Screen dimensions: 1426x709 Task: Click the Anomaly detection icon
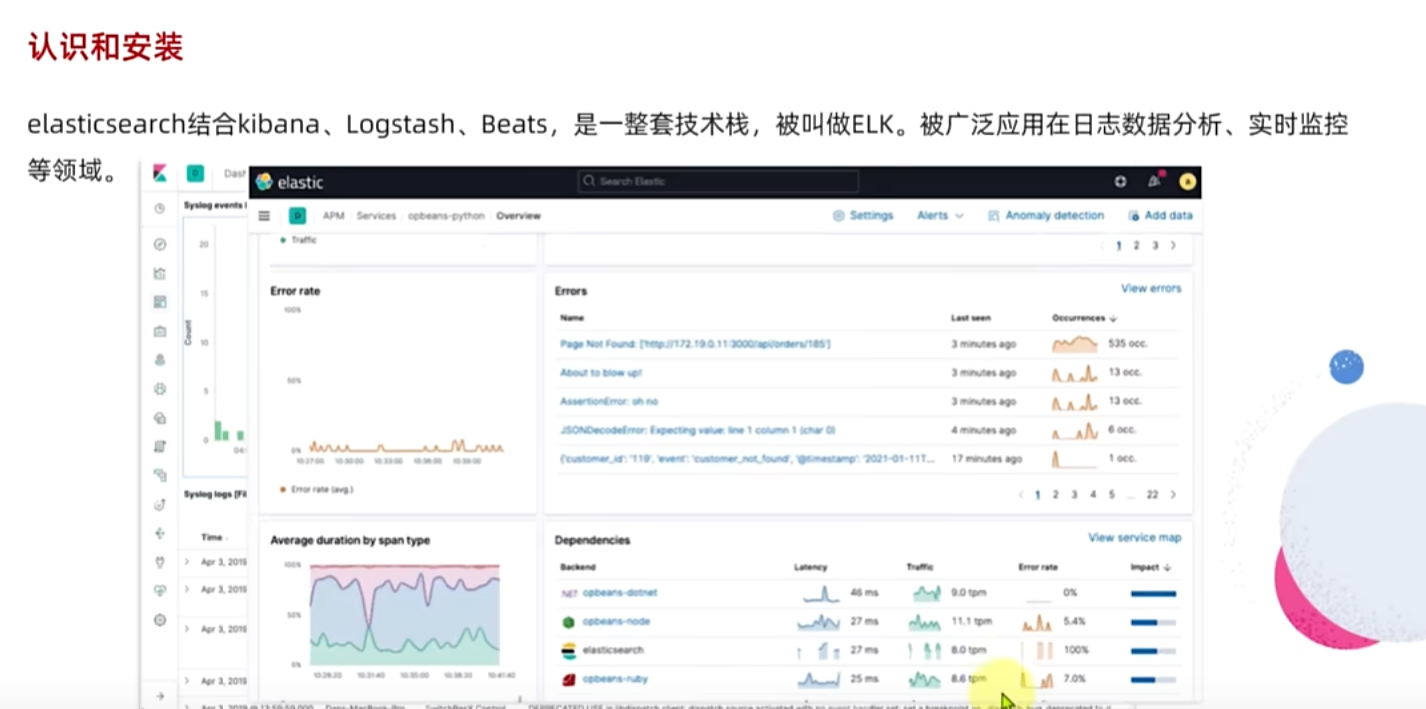pyautogui.click(x=994, y=216)
